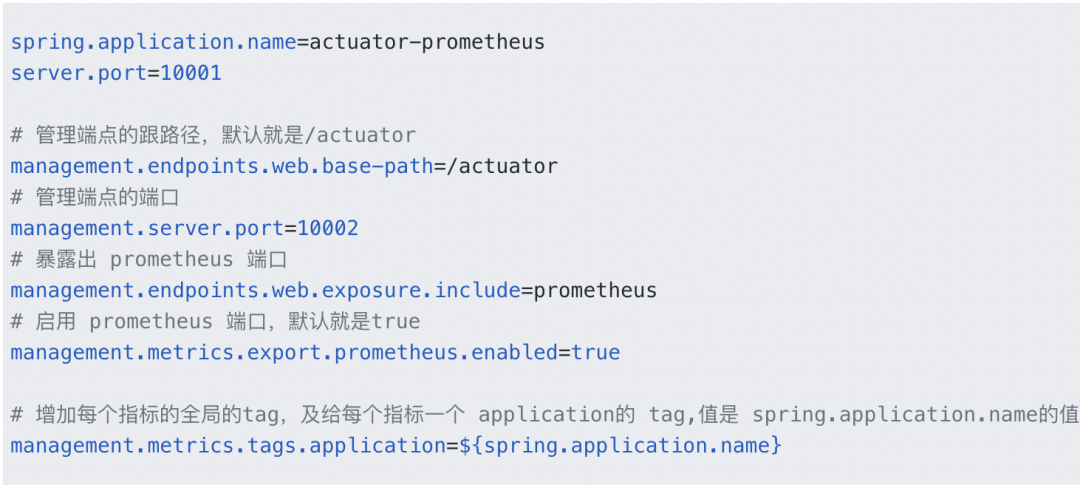Click the actuator-prometheus value text
The height and width of the screenshot is (485, 1080).
(428, 42)
